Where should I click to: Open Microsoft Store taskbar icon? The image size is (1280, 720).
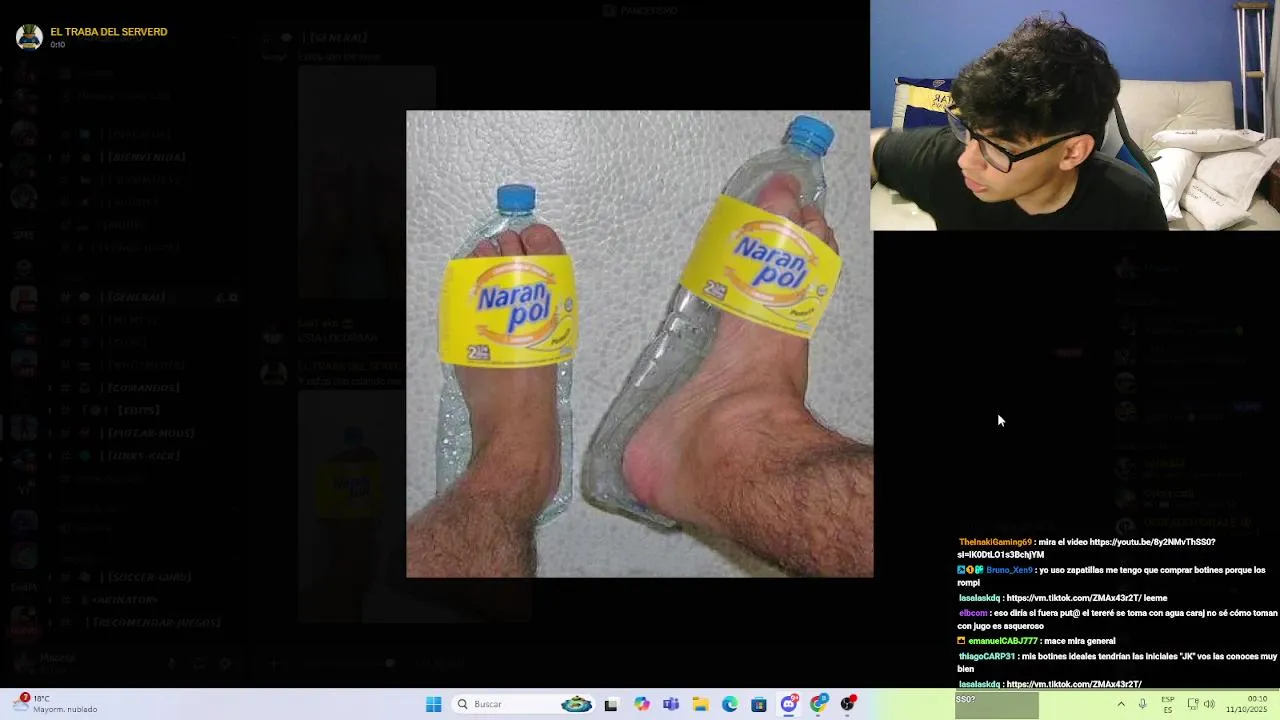click(x=759, y=704)
